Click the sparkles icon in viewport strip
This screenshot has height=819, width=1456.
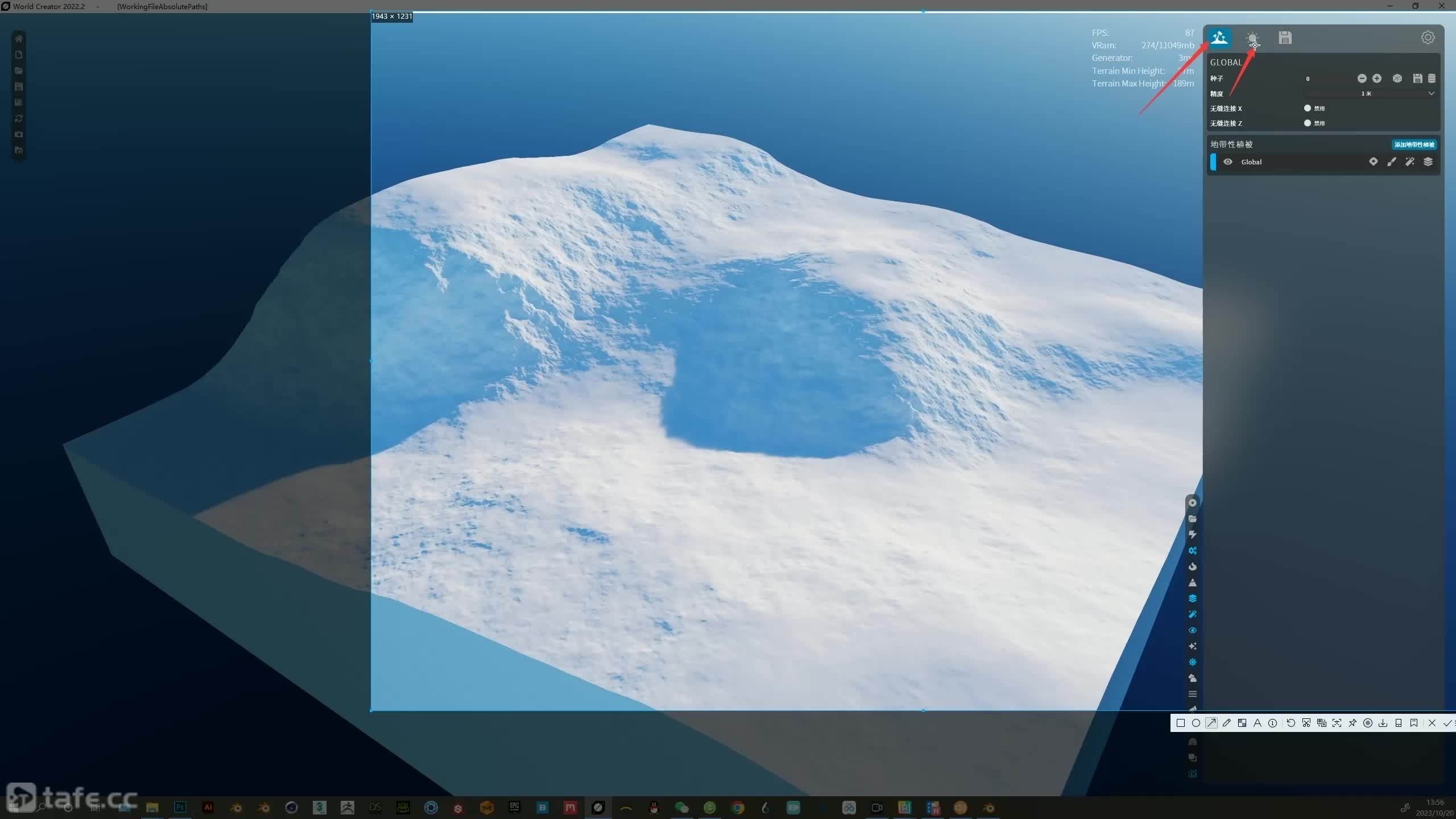coord(1193,646)
